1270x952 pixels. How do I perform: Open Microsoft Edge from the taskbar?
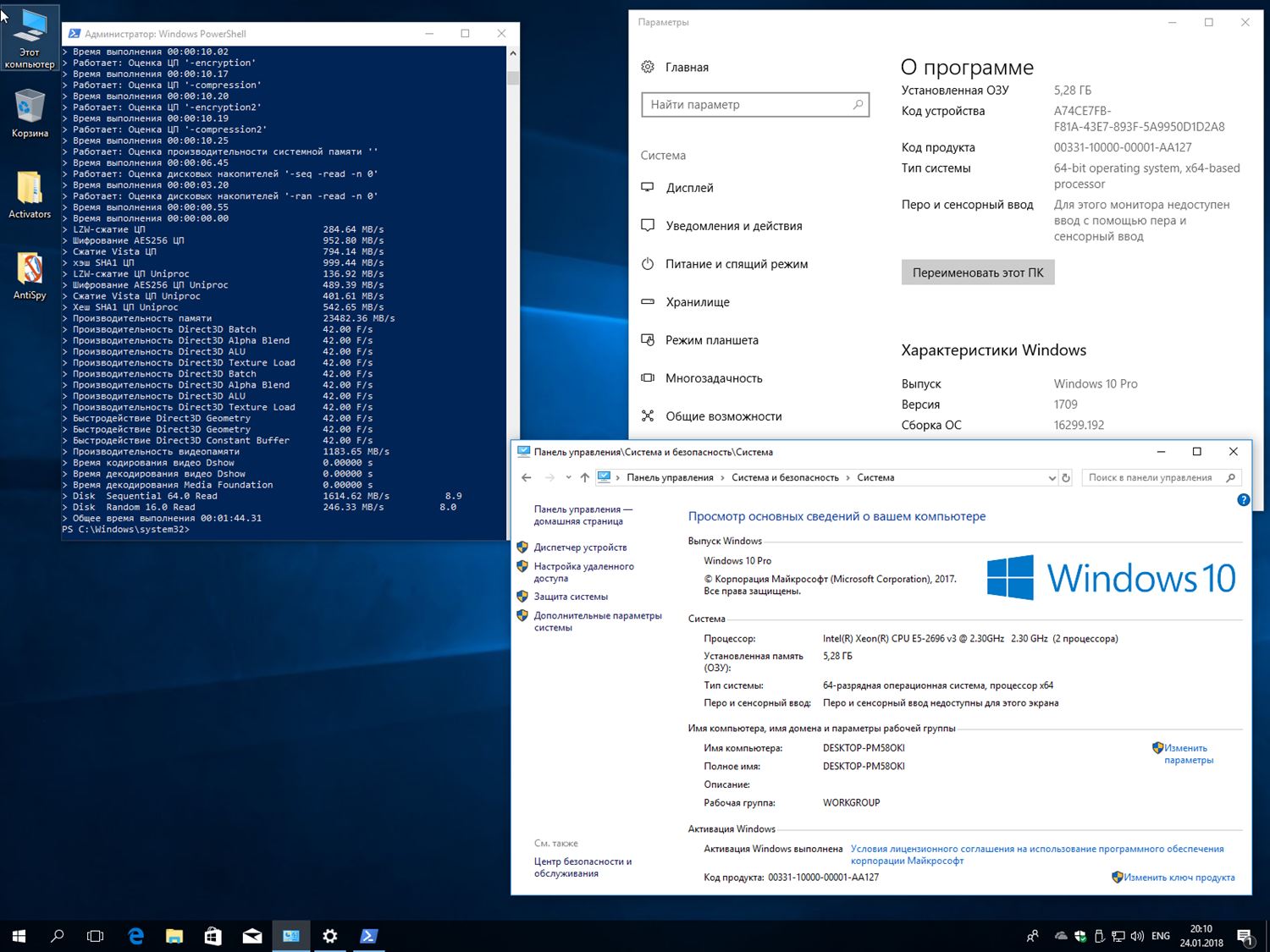tap(135, 936)
